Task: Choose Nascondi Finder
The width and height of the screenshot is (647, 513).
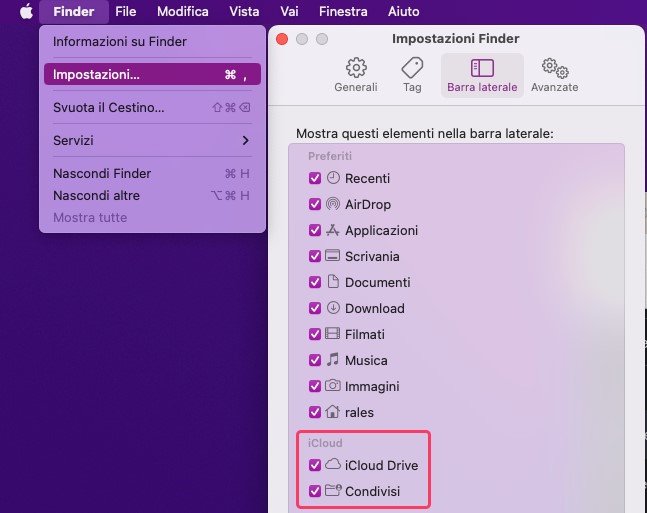Action: pos(152,173)
